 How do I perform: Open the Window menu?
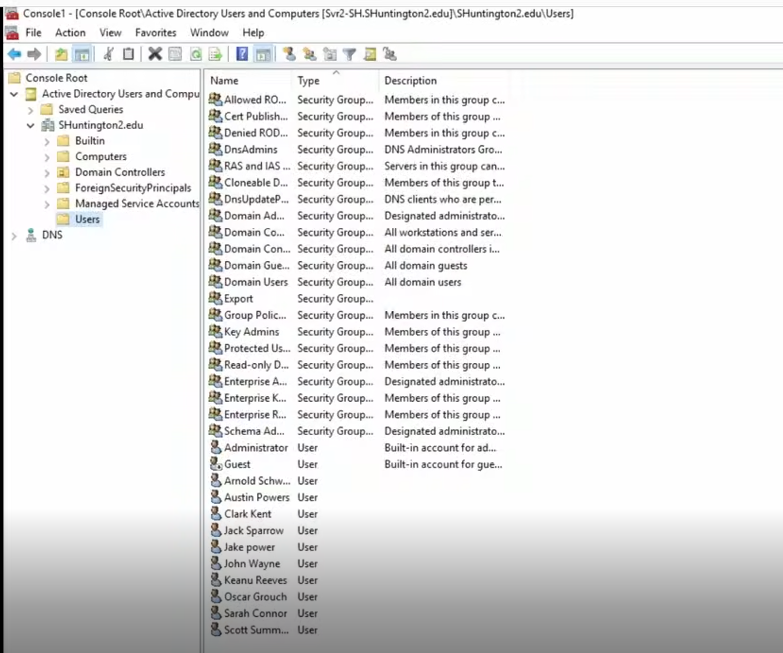click(x=209, y=33)
